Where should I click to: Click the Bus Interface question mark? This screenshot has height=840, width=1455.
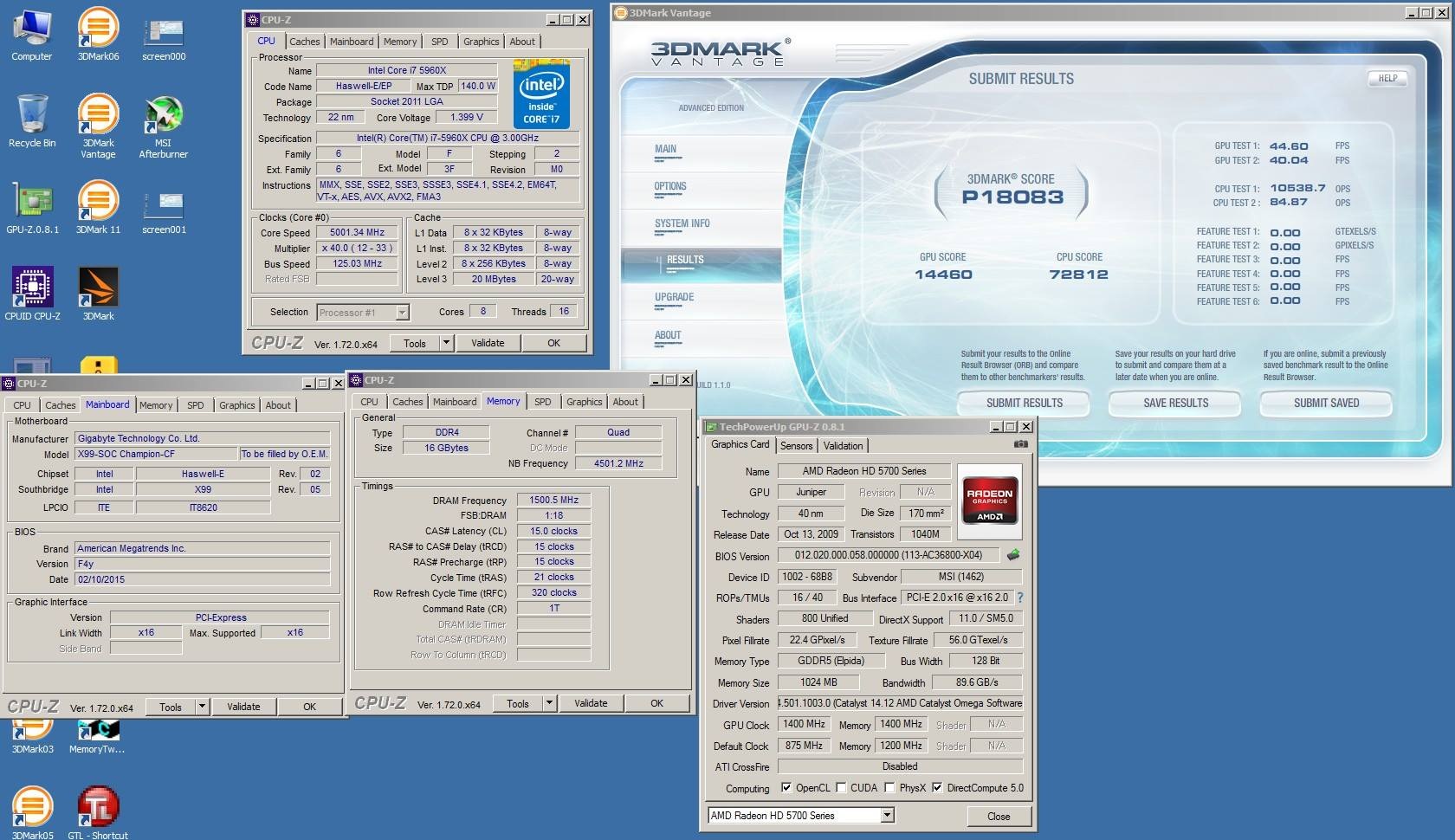coord(1020,598)
